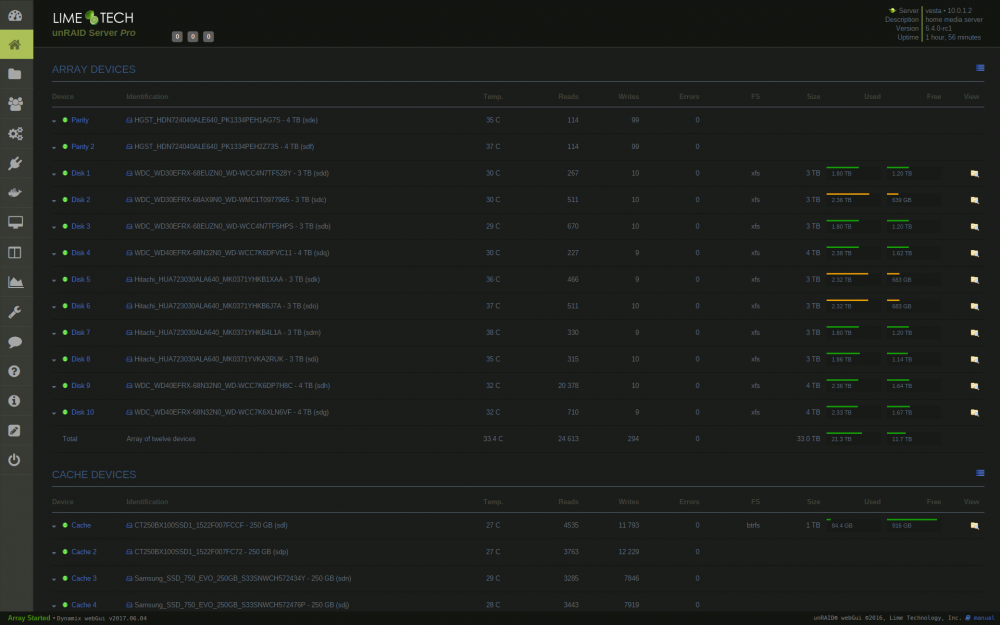Toggle Cache Devices list view icon

[x=980, y=473]
